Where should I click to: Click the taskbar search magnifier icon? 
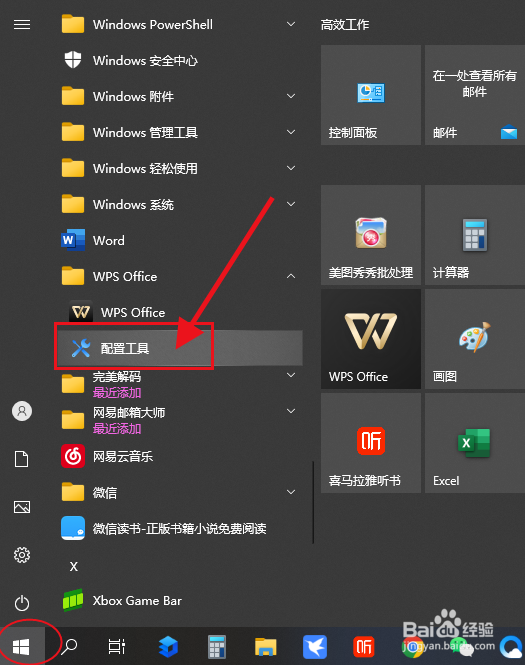(69, 646)
